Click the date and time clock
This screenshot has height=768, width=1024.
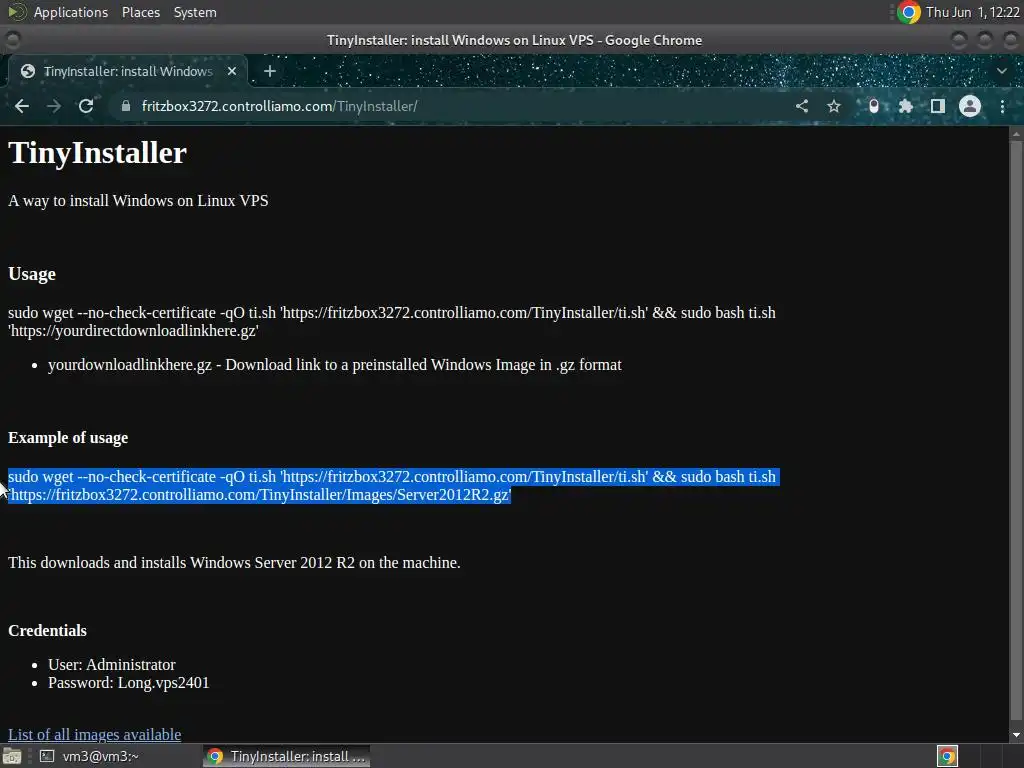pyautogui.click(x=972, y=12)
